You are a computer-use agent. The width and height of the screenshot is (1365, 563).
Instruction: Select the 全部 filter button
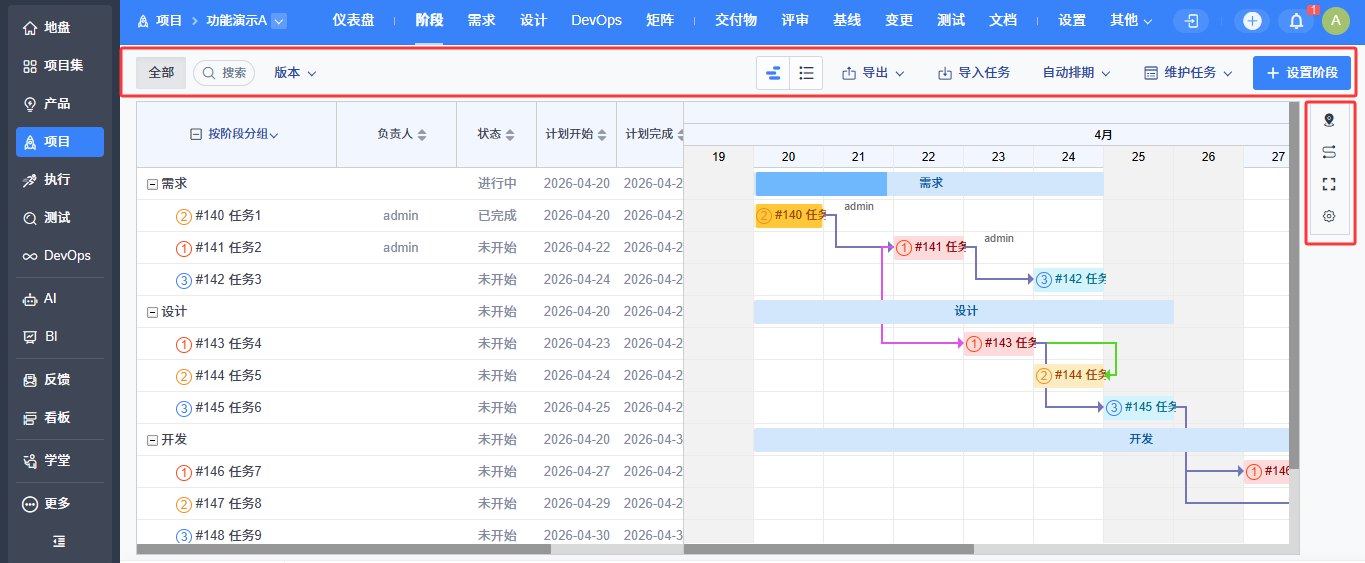pyautogui.click(x=161, y=73)
